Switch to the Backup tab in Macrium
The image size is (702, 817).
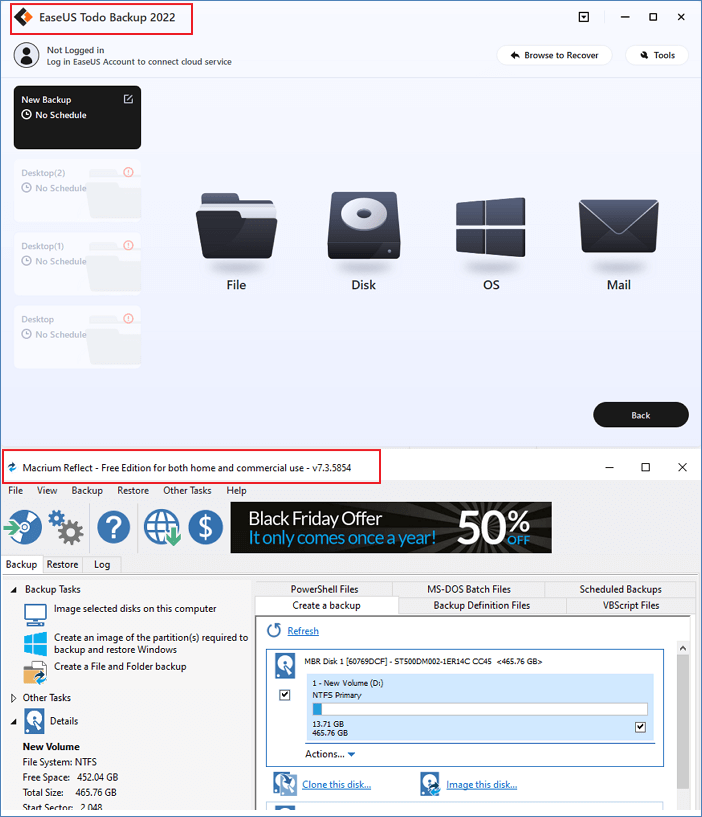click(x=21, y=564)
